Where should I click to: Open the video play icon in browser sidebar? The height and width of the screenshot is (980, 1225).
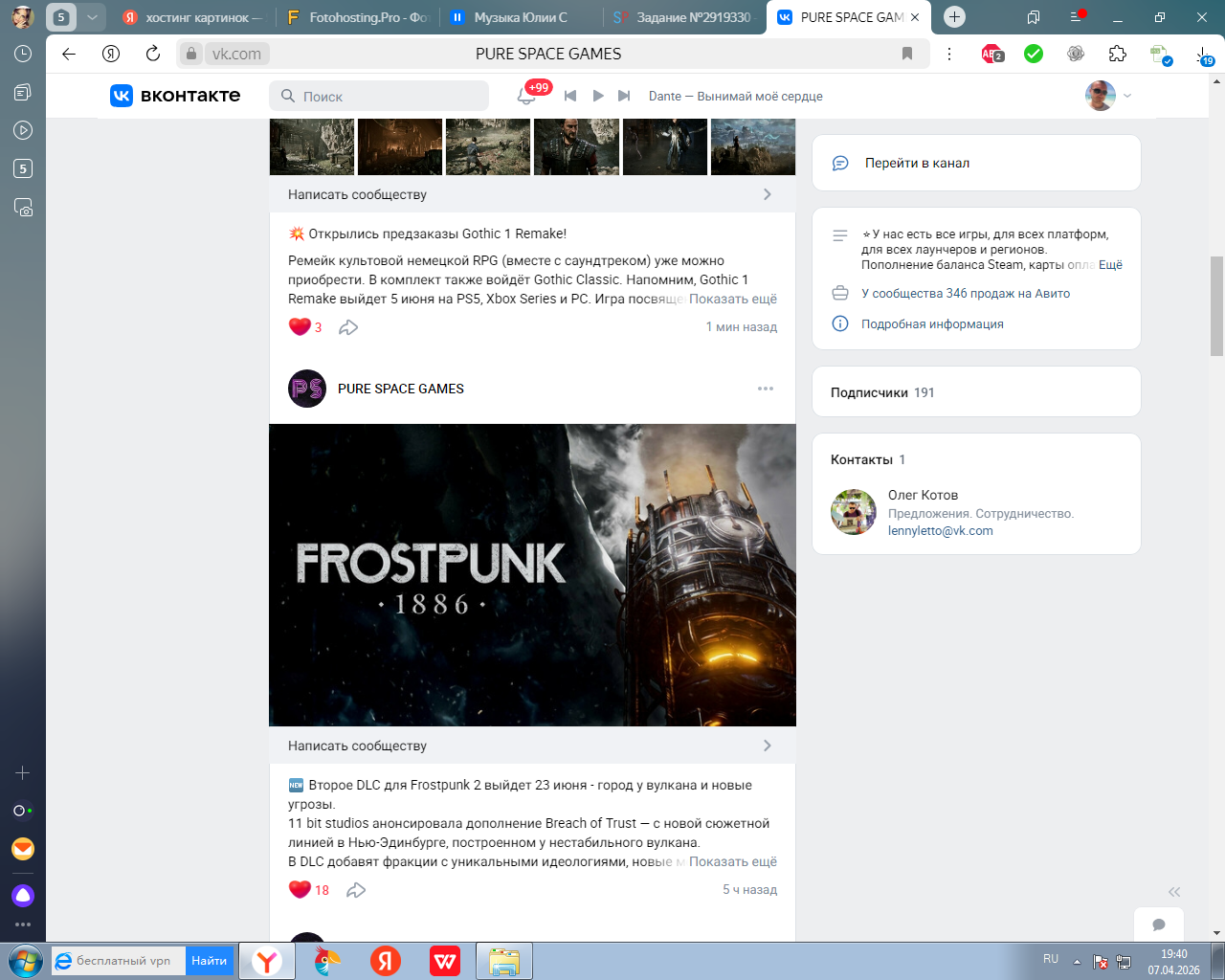point(23,130)
